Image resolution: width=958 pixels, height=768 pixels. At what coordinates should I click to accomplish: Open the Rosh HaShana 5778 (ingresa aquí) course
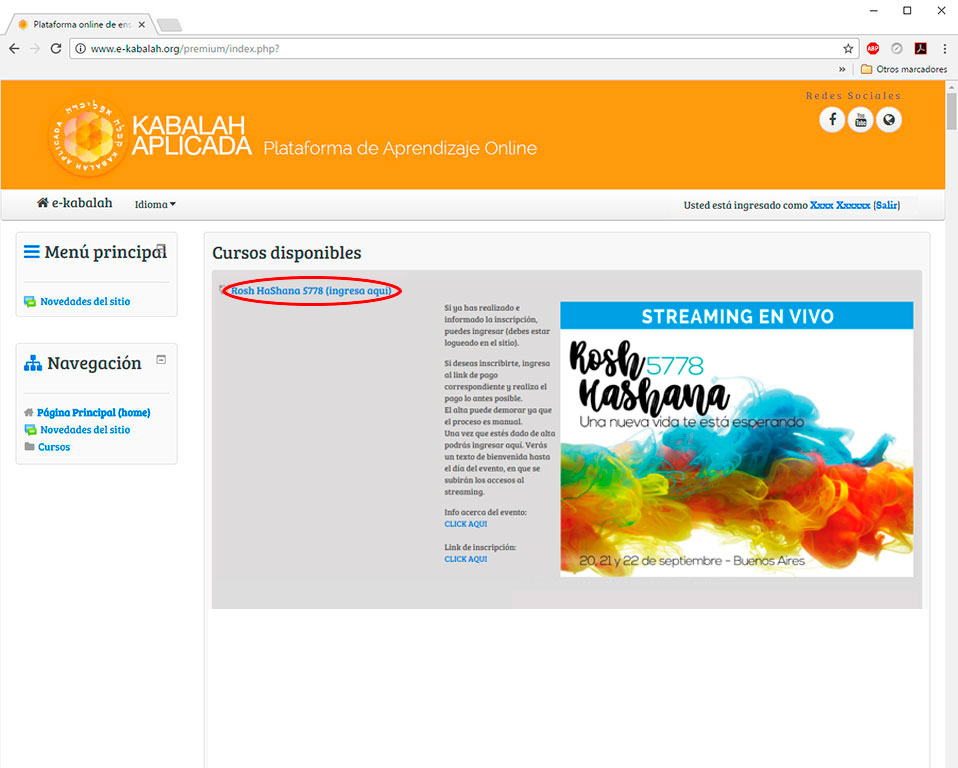coord(311,291)
